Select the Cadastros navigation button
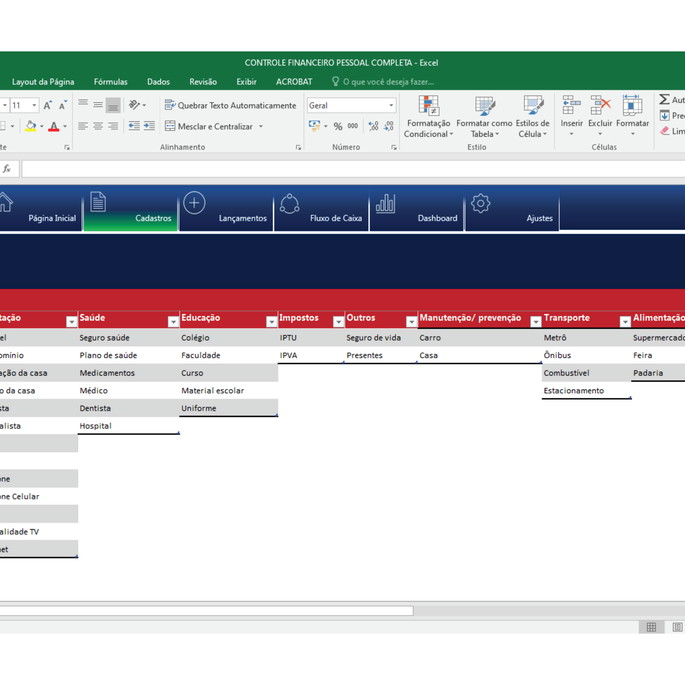The image size is (685, 685). [131, 208]
